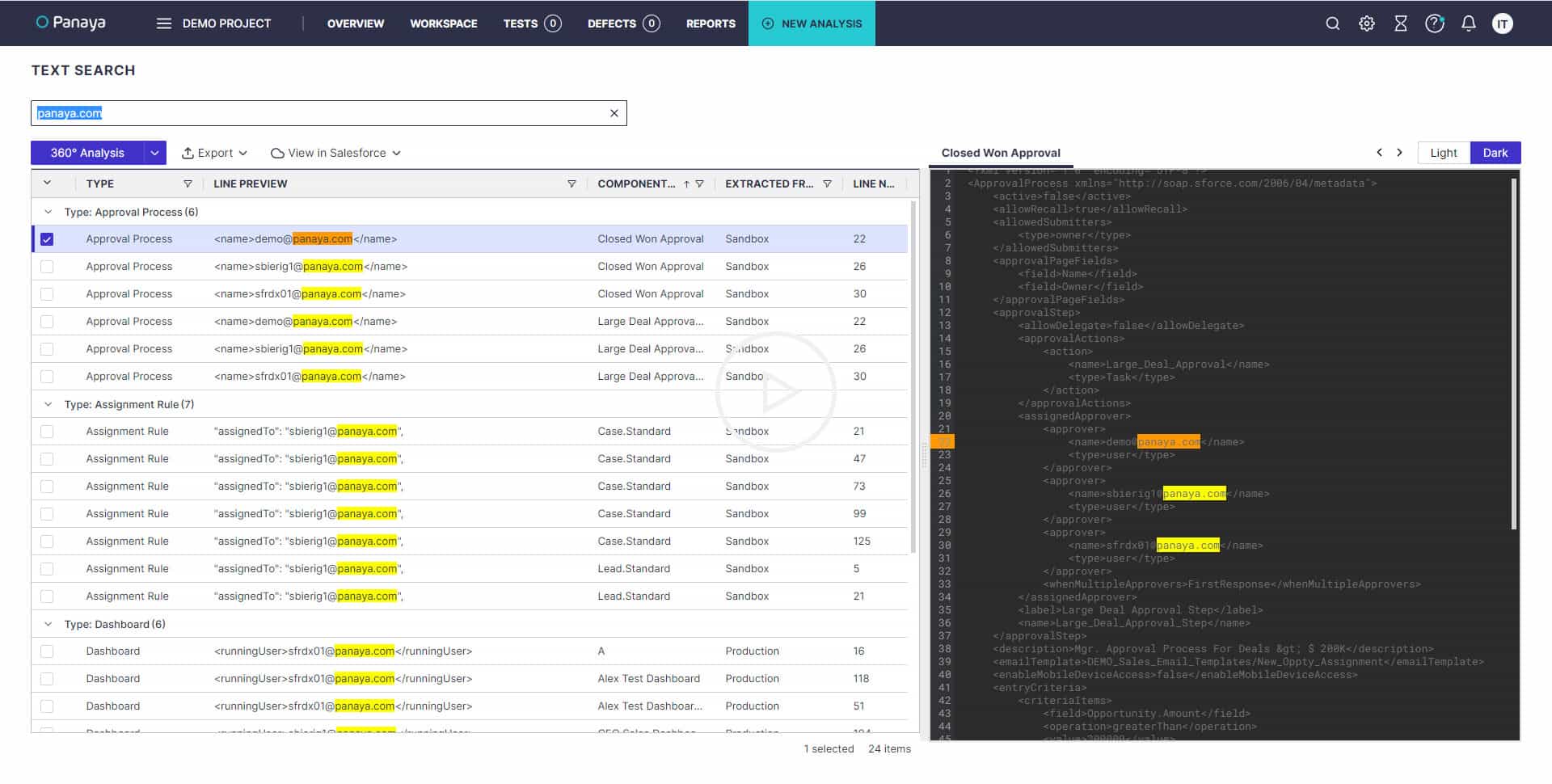Open the help question mark icon
The height and width of the screenshot is (784, 1552).
coord(1435,23)
